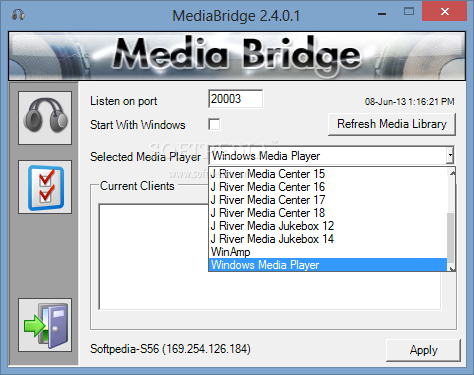
Task: Choose J River Media Center 18
Action: click(328, 213)
